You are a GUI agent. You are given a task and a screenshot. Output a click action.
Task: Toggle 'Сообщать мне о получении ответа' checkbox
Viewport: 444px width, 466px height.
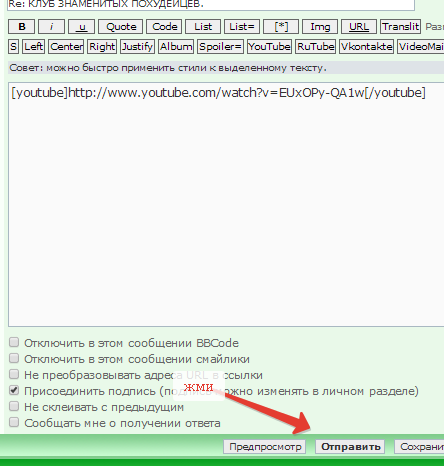[x=14, y=422]
